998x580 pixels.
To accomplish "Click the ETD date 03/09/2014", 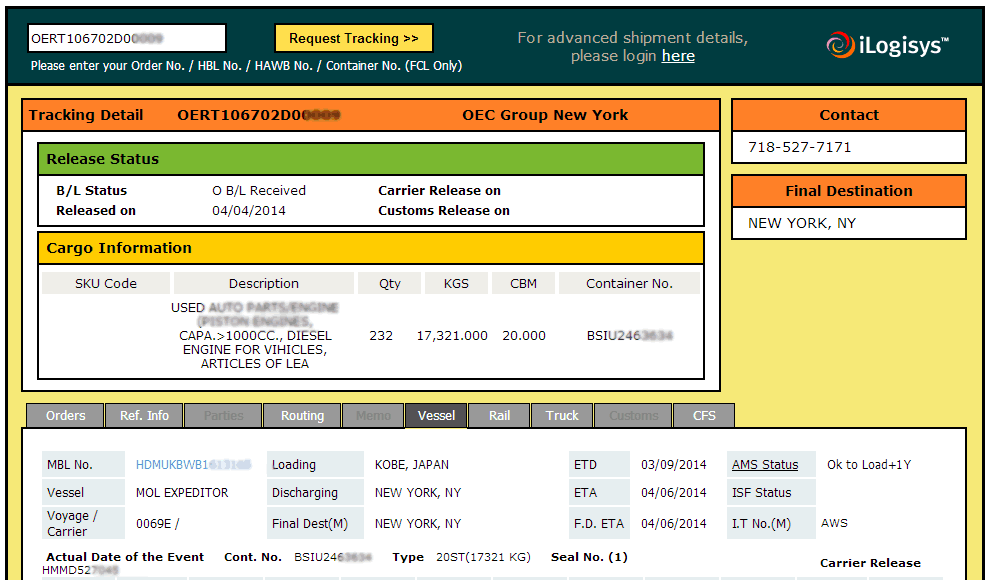I will point(673,465).
